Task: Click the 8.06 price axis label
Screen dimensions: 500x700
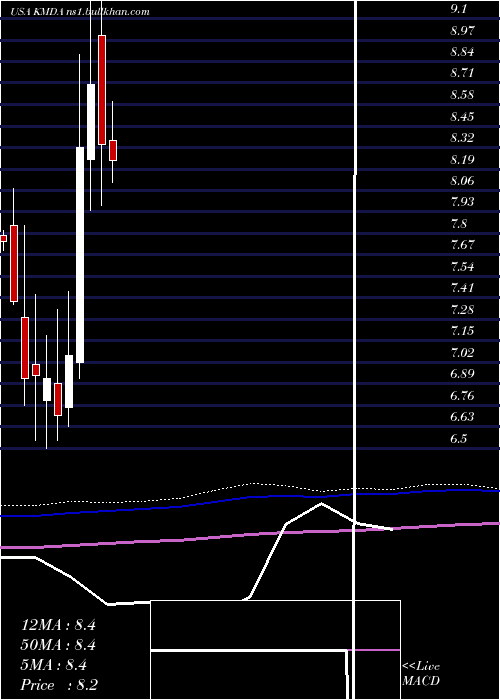Action: tap(462, 181)
